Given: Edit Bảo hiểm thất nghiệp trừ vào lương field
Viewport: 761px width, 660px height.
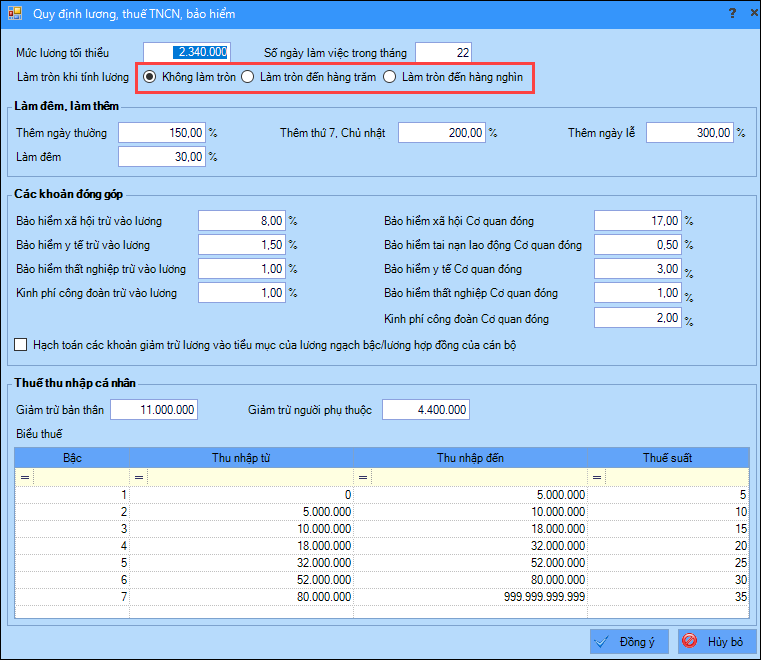Looking at the screenshot, I should 242,269.
